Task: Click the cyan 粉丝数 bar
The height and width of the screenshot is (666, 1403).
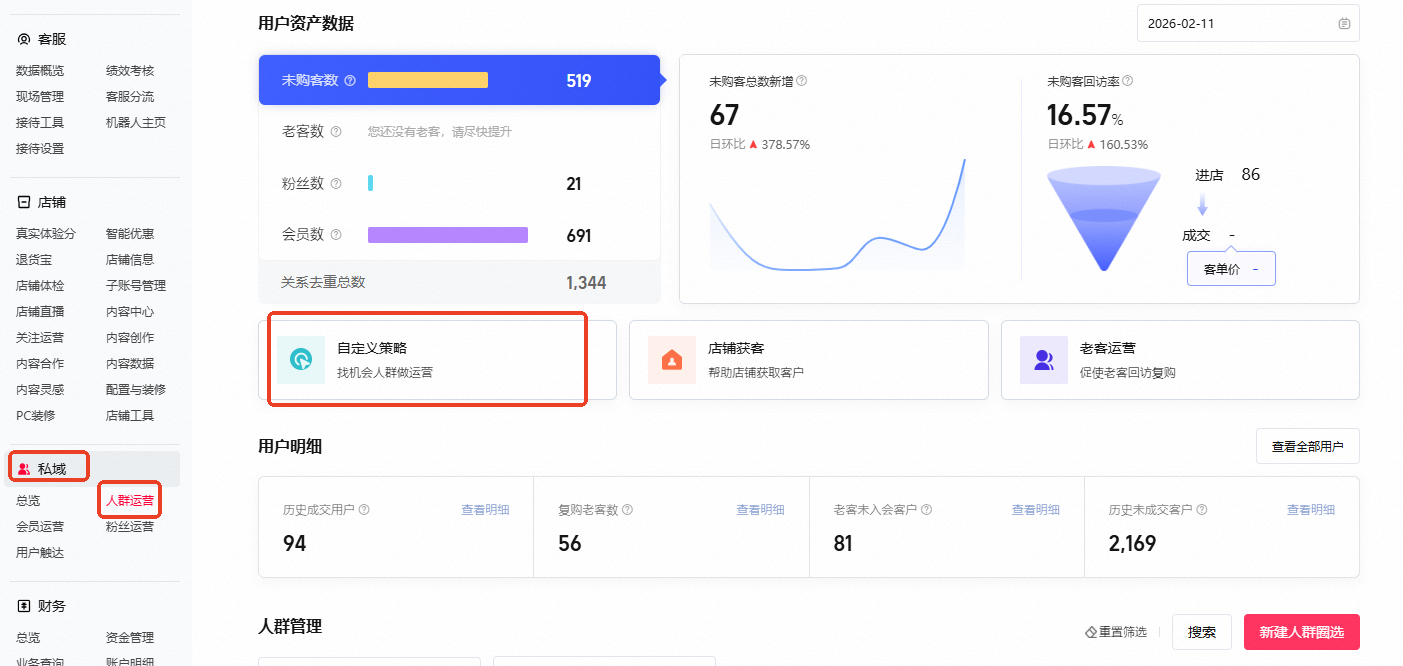Action: [370, 184]
